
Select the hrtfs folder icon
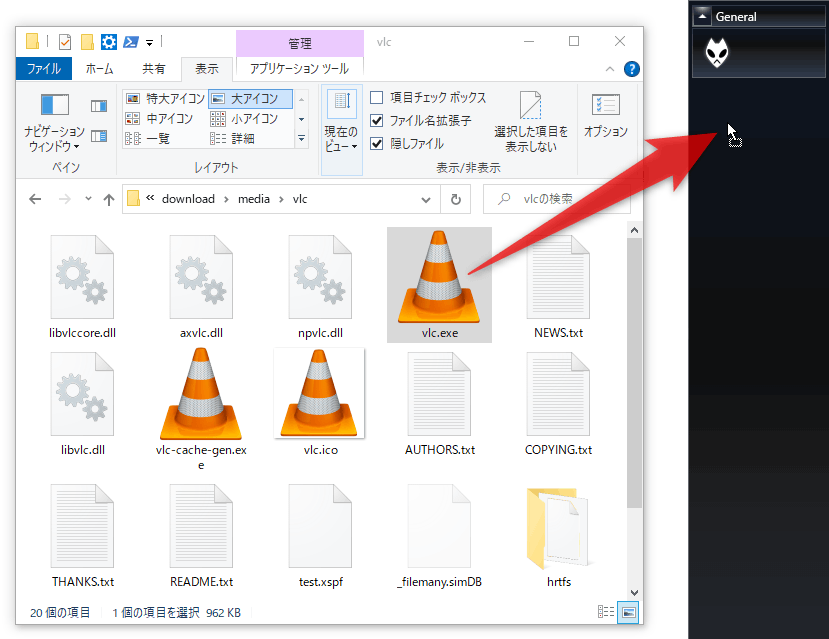[558, 527]
